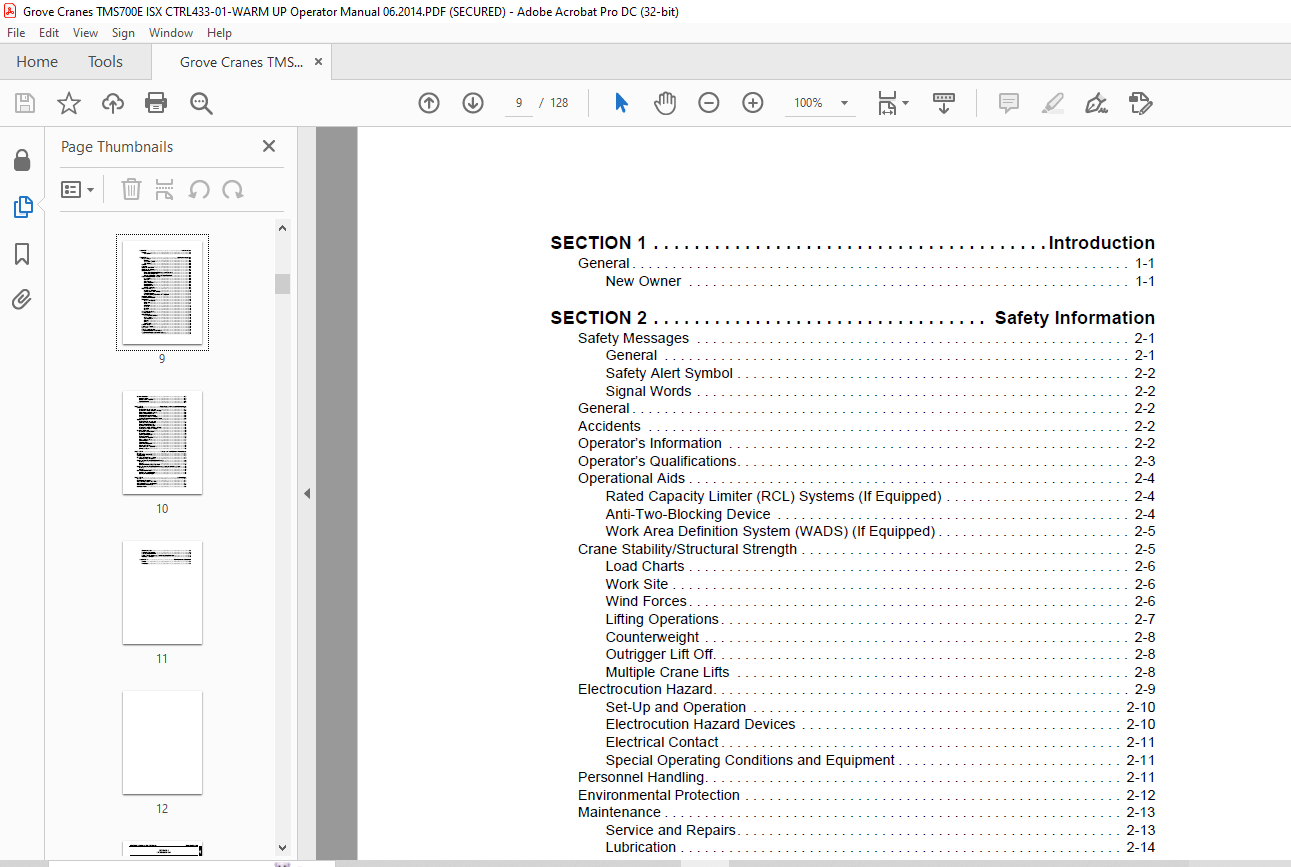Open the 100% zoom level dropdown
1291x867 pixels.
pyautogui.click(x=844, y=103)
